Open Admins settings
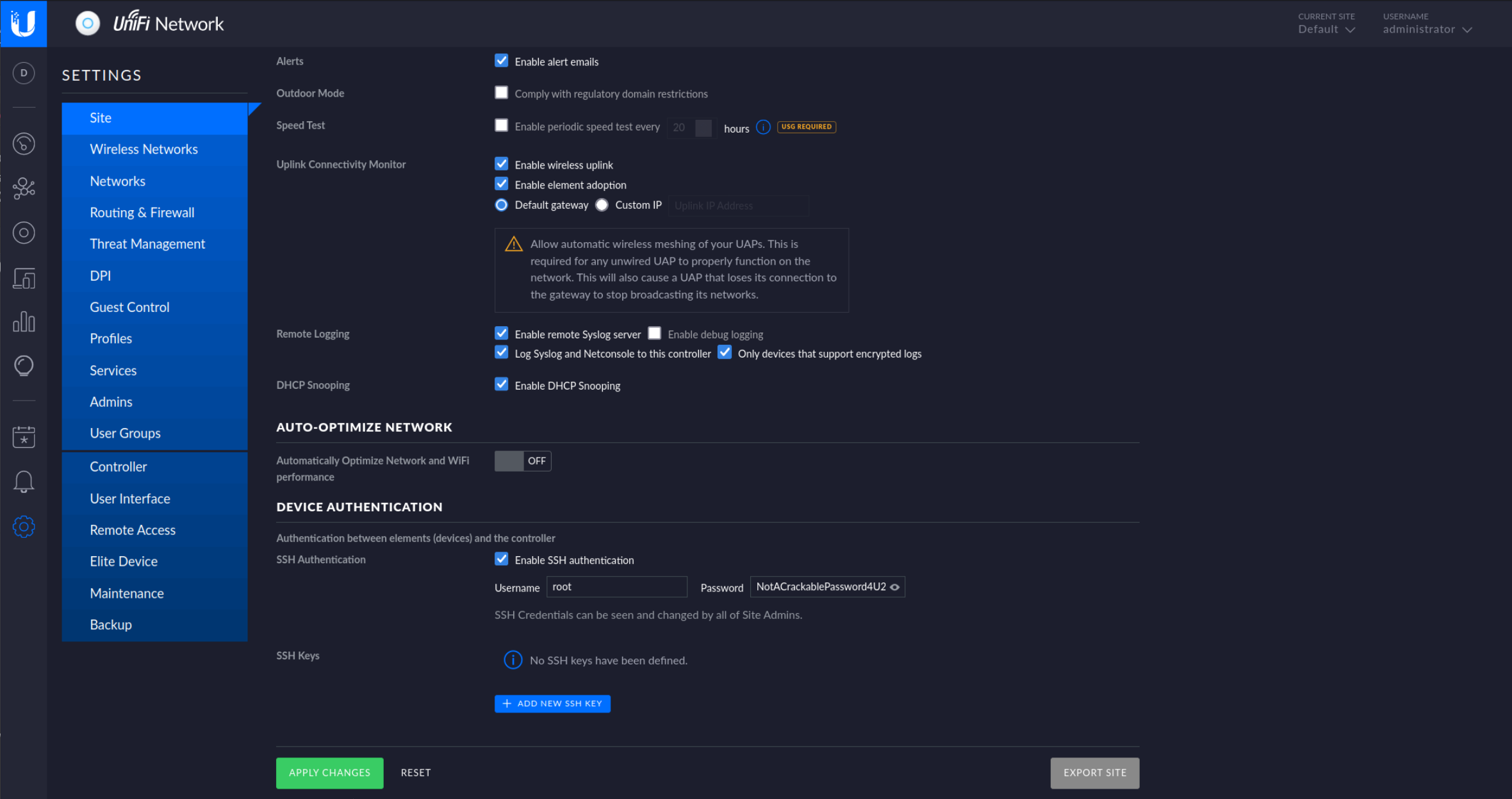Viewport: 1512px width, 799px height. tap(154, 402)
